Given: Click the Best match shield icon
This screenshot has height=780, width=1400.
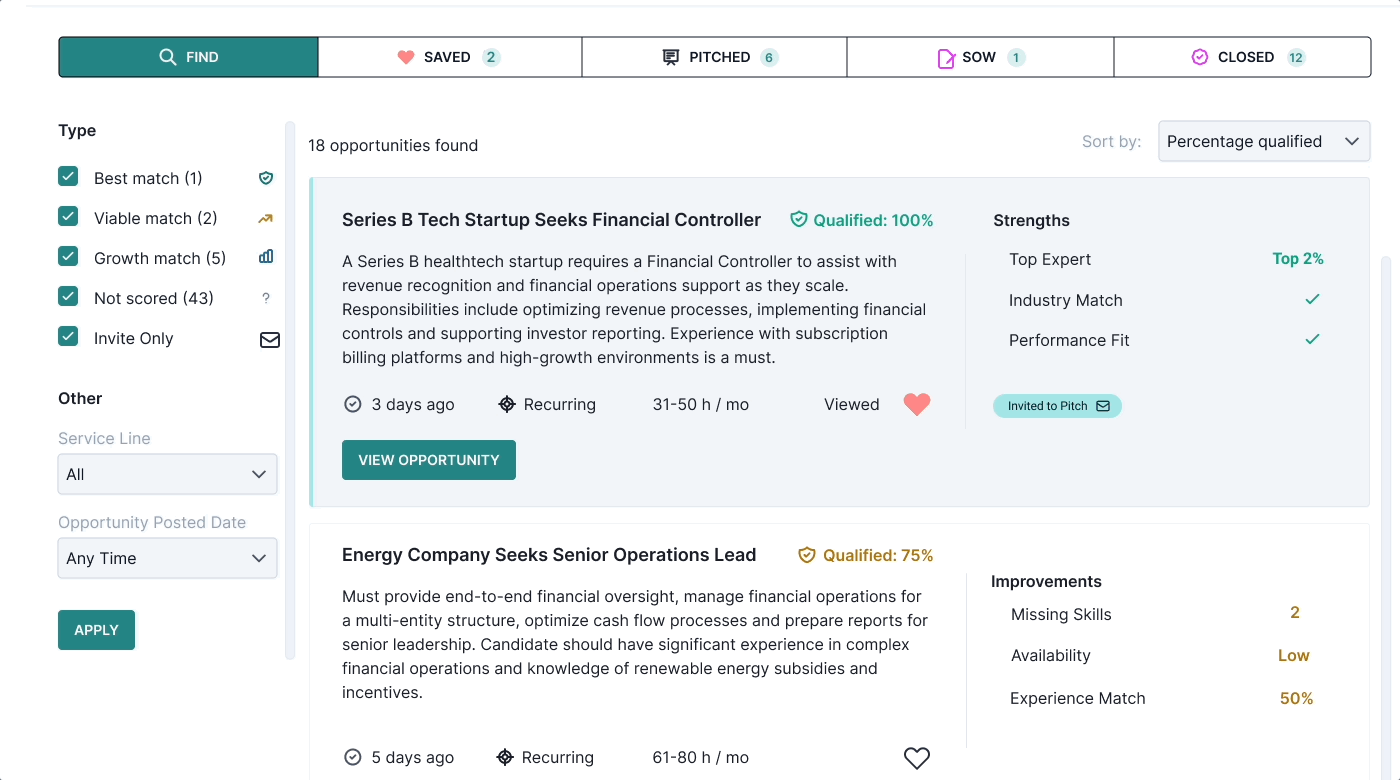Looking at the screenshot, I should (x=266, y=178).
